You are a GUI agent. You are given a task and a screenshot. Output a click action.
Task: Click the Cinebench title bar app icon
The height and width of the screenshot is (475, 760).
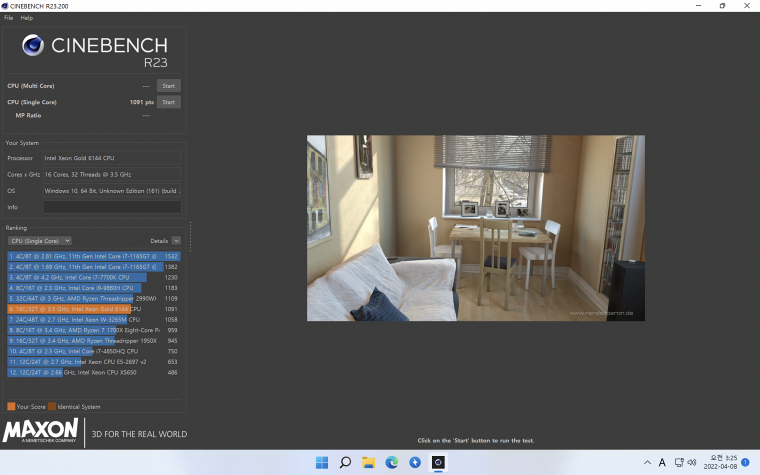(5, 6)
